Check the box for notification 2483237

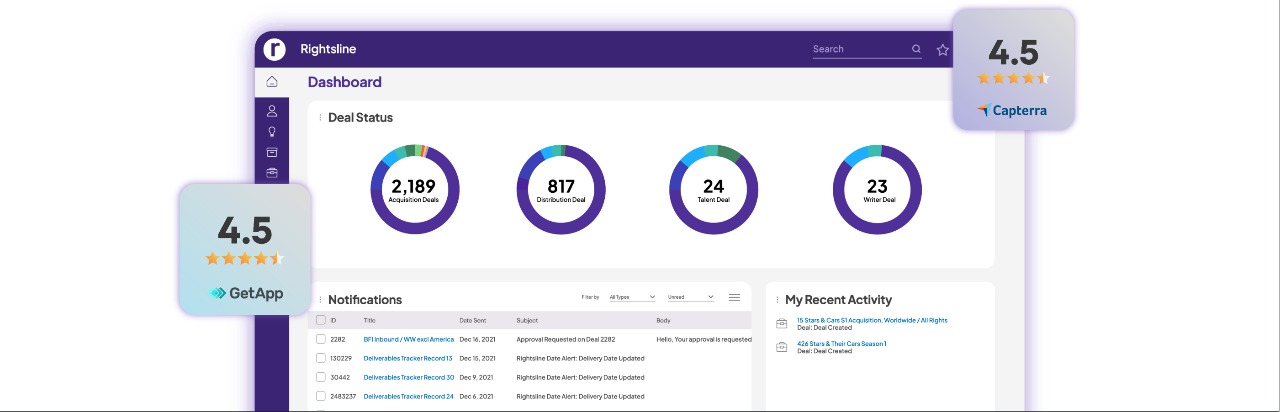point(321,396)
